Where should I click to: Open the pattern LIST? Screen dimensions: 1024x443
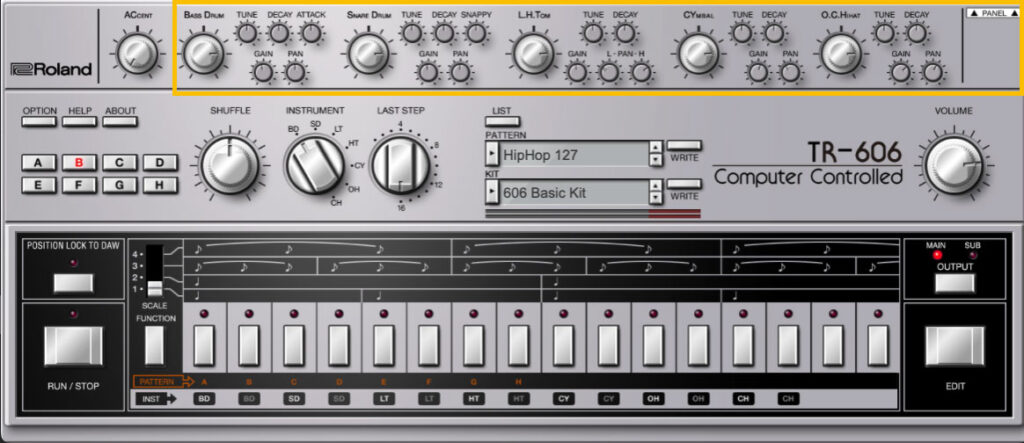[x=503, y=121]
